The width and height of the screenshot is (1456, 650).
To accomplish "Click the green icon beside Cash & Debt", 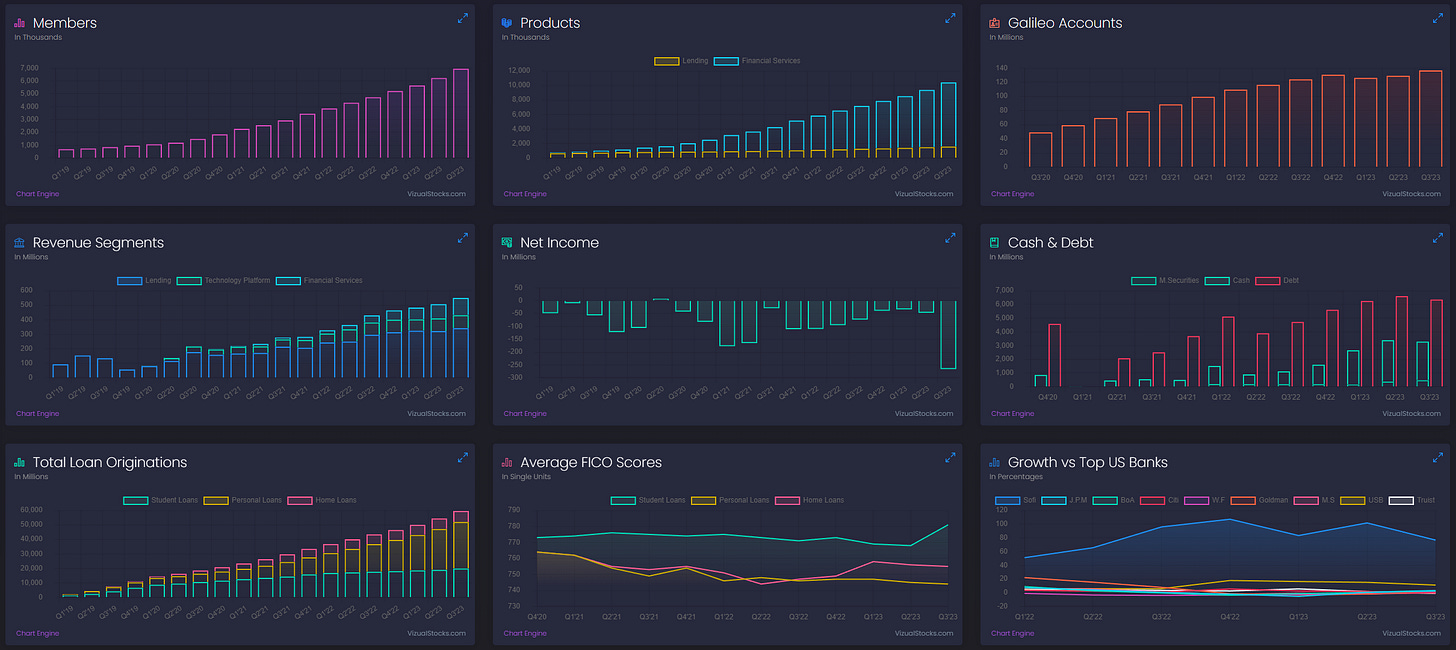I will [x=995, y=242].
